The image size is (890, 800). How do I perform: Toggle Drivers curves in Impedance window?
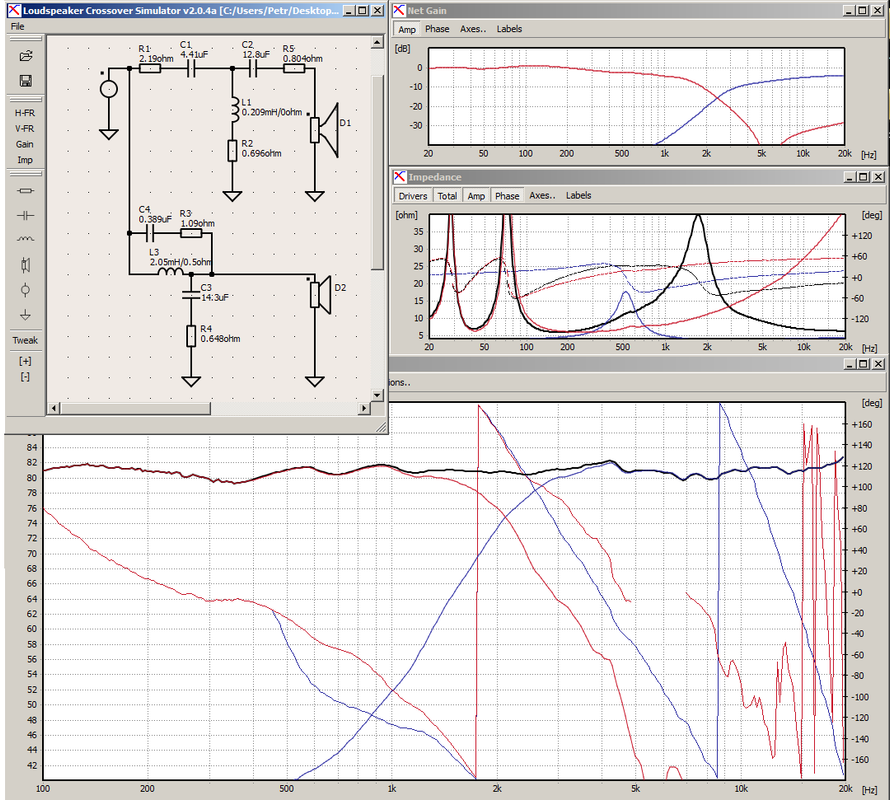click(413, 196)
